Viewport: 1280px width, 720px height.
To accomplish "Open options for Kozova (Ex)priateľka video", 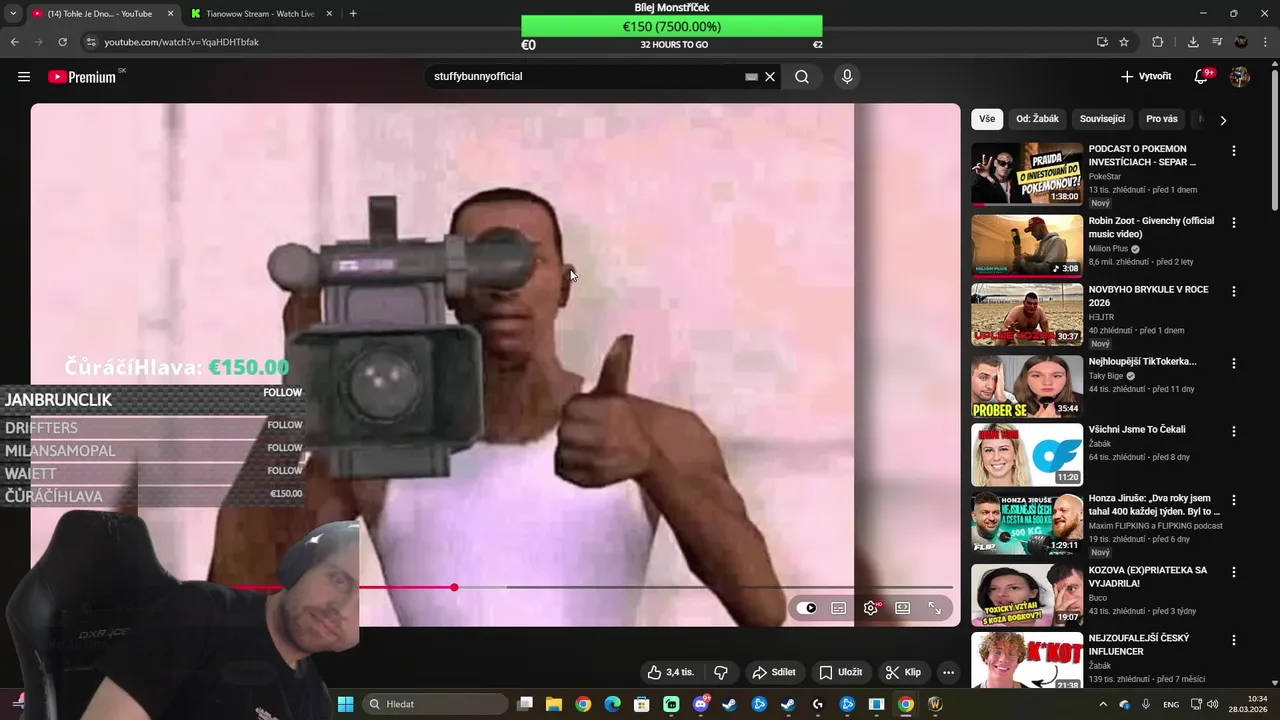I will pyautogui.click(x=1233, y=572).
